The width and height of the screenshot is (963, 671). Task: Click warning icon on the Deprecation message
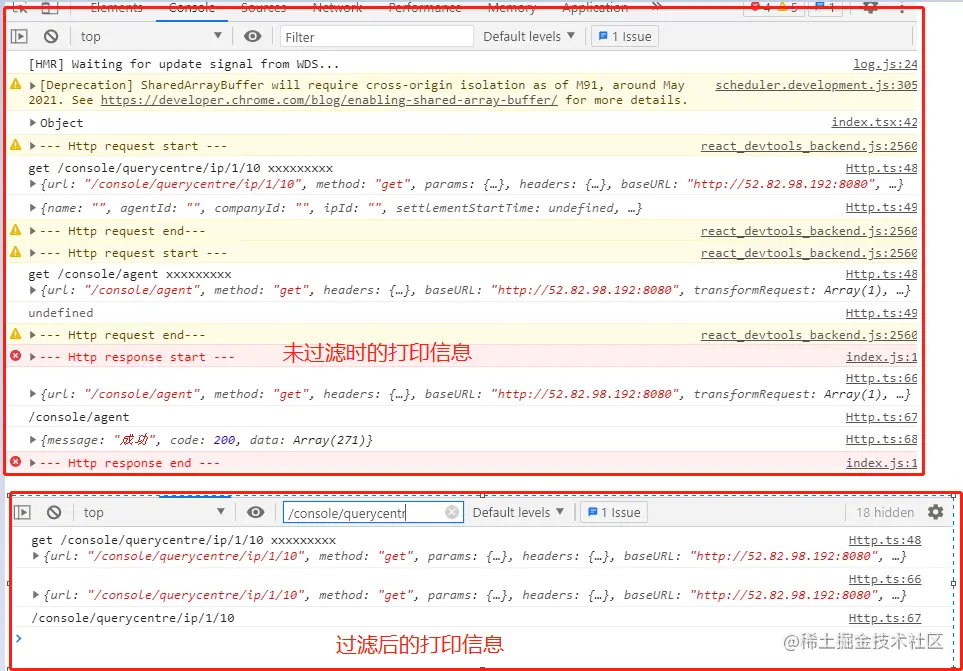pos(16,85)
